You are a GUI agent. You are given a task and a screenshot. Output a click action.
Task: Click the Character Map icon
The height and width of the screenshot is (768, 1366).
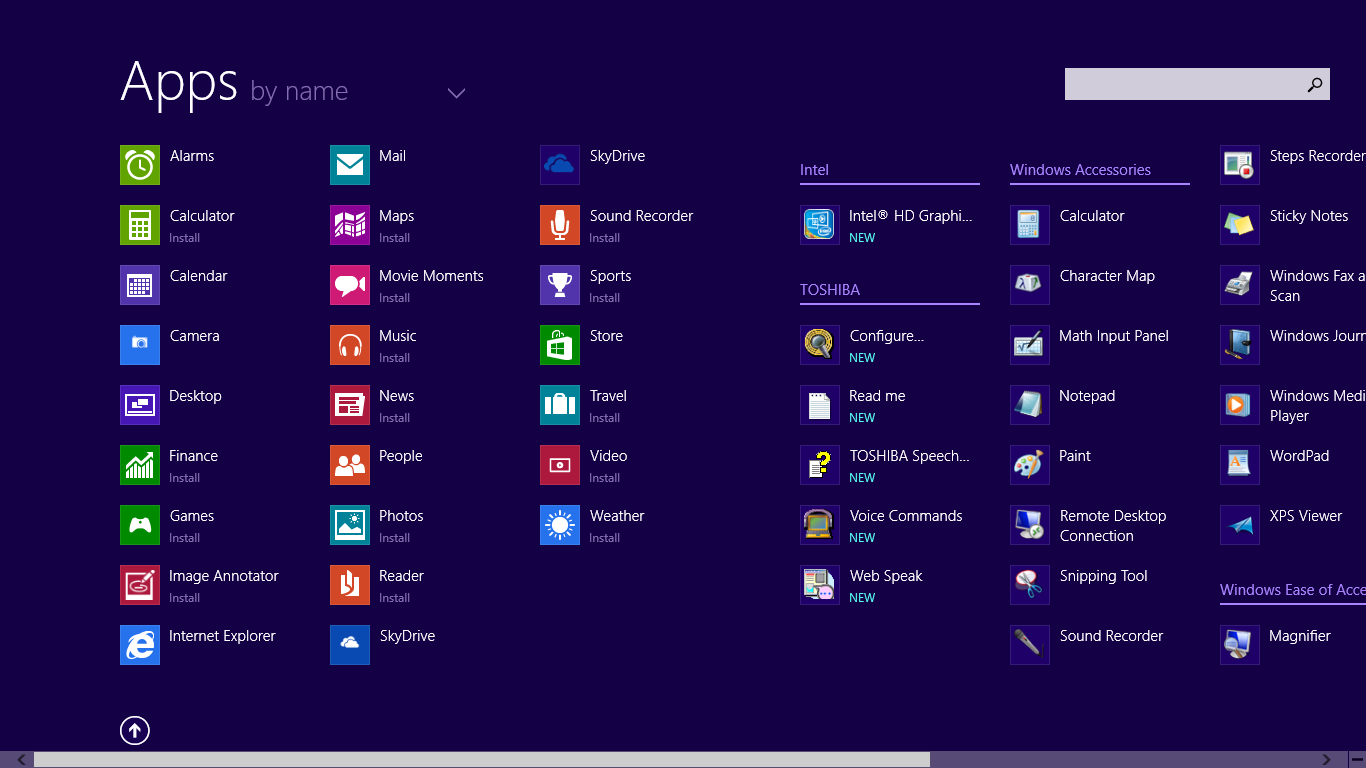[1030, 285]
